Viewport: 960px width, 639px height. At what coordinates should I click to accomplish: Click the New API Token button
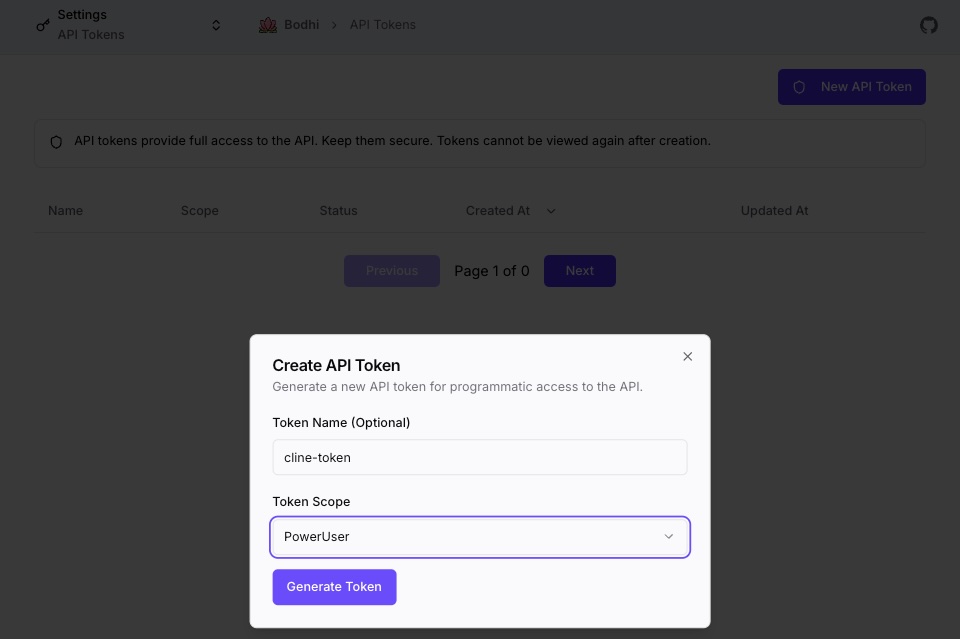click(851, 87)
